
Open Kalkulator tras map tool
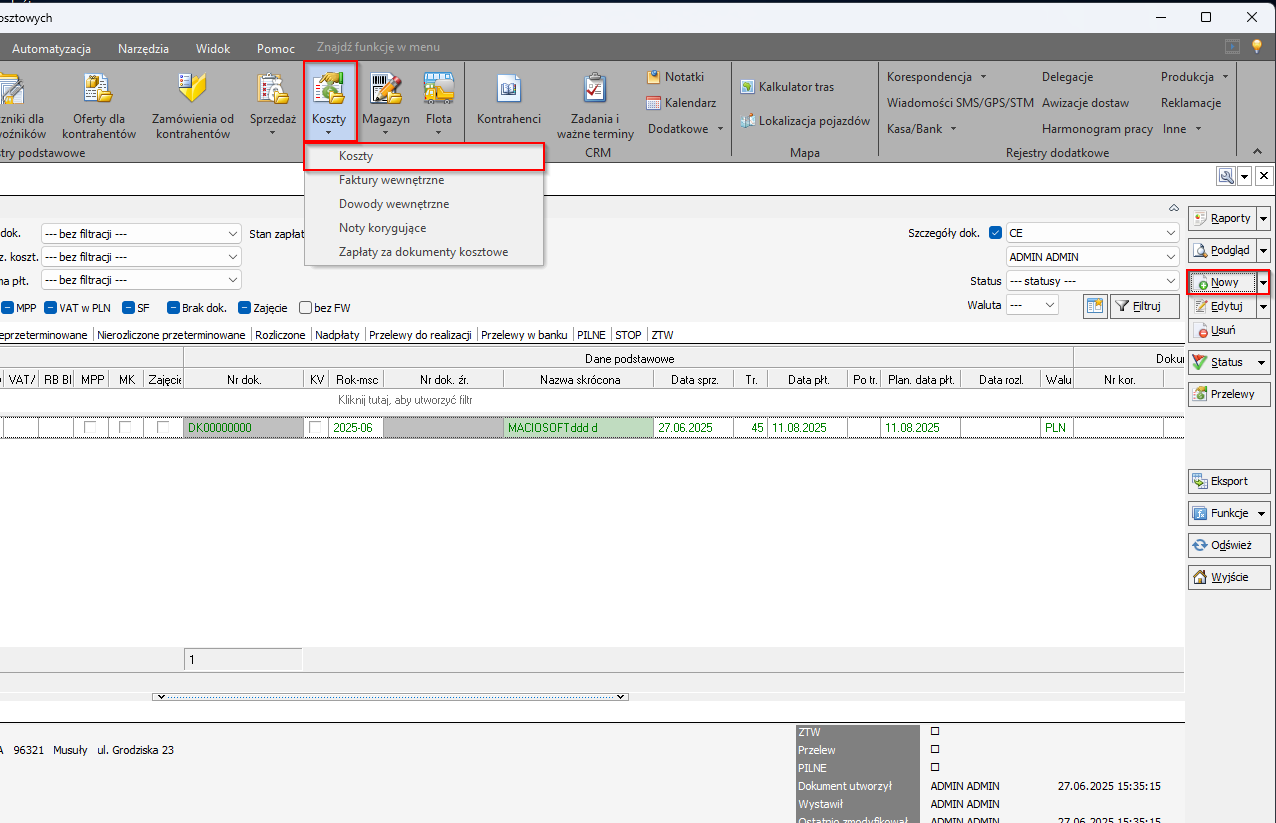[747, 87]
